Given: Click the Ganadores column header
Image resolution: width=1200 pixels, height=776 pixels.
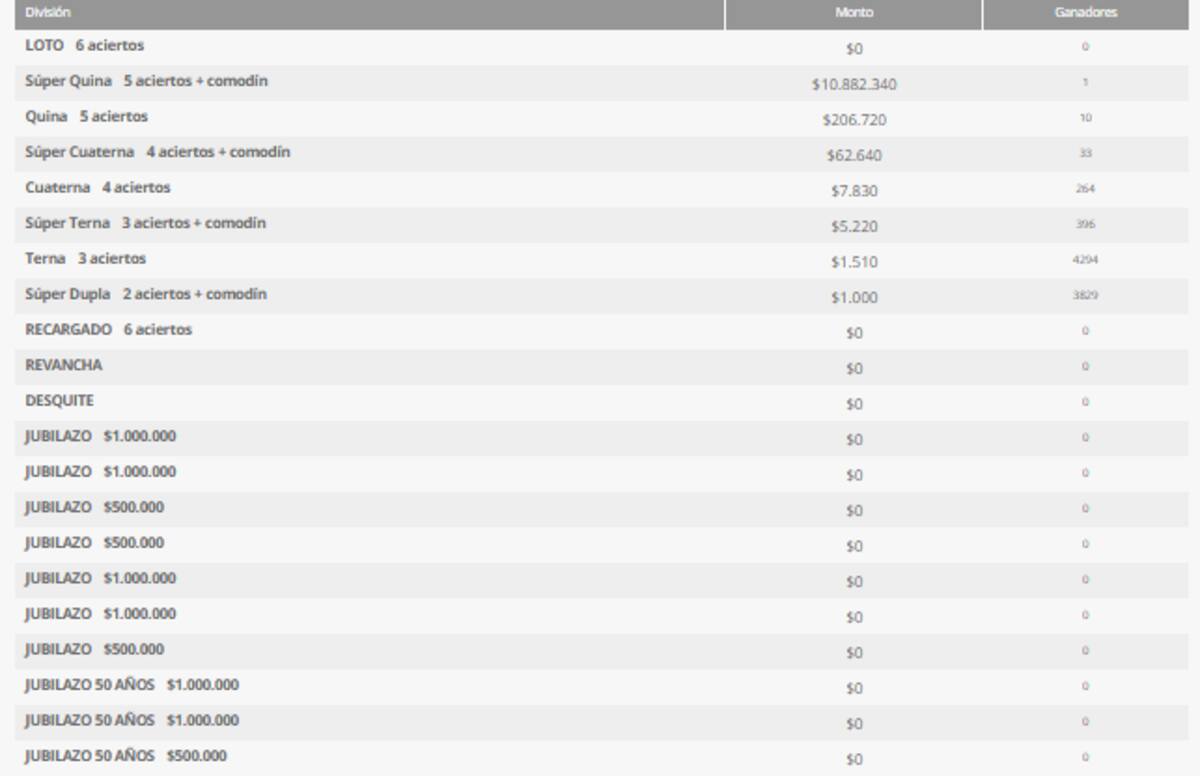Looking at the screenshot, I should [1085, 13].
